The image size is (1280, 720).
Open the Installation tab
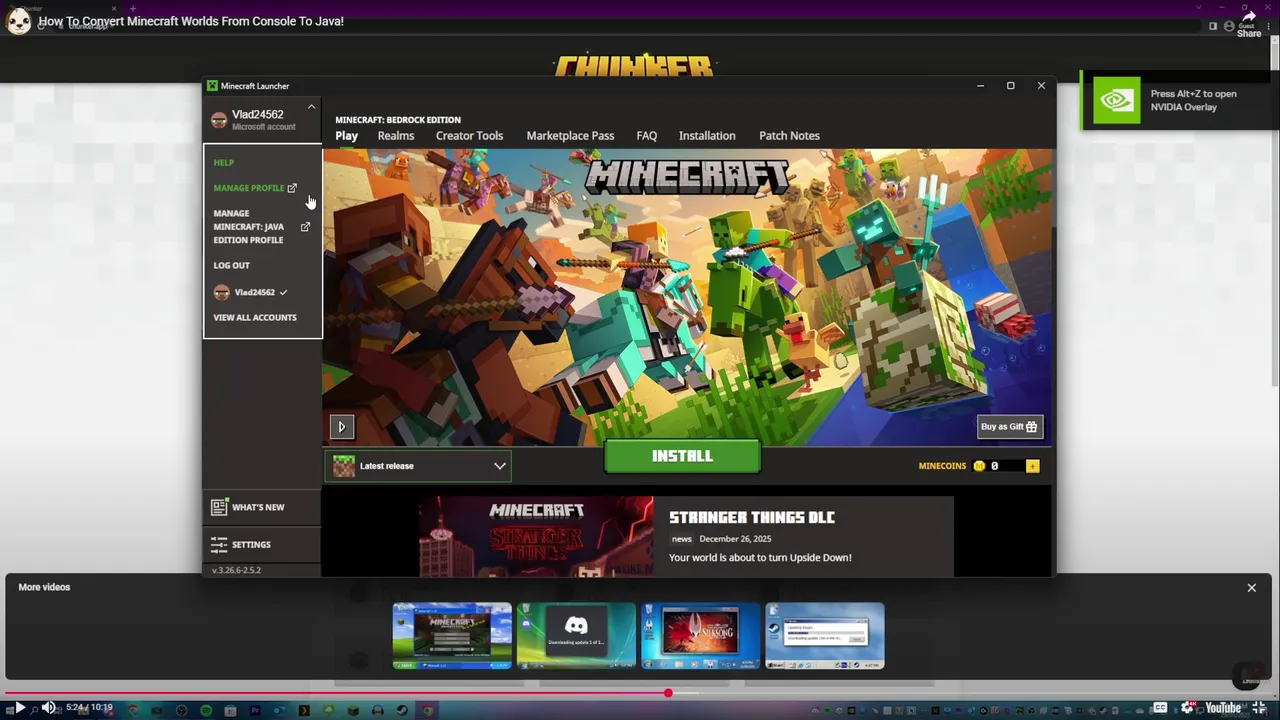(x=707, y=136)
